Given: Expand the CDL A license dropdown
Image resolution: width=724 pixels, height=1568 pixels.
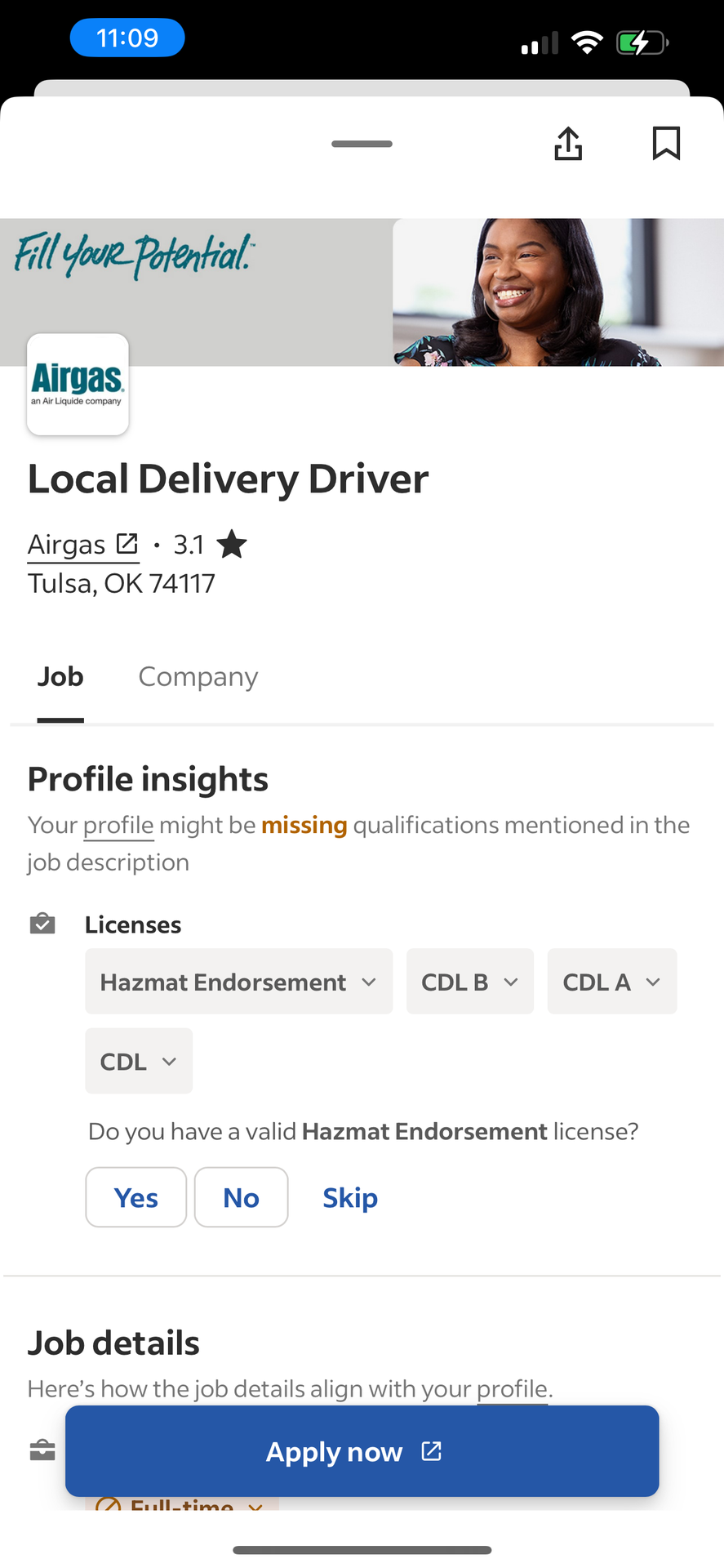Looking at the screenshot, I should (611, 982).
